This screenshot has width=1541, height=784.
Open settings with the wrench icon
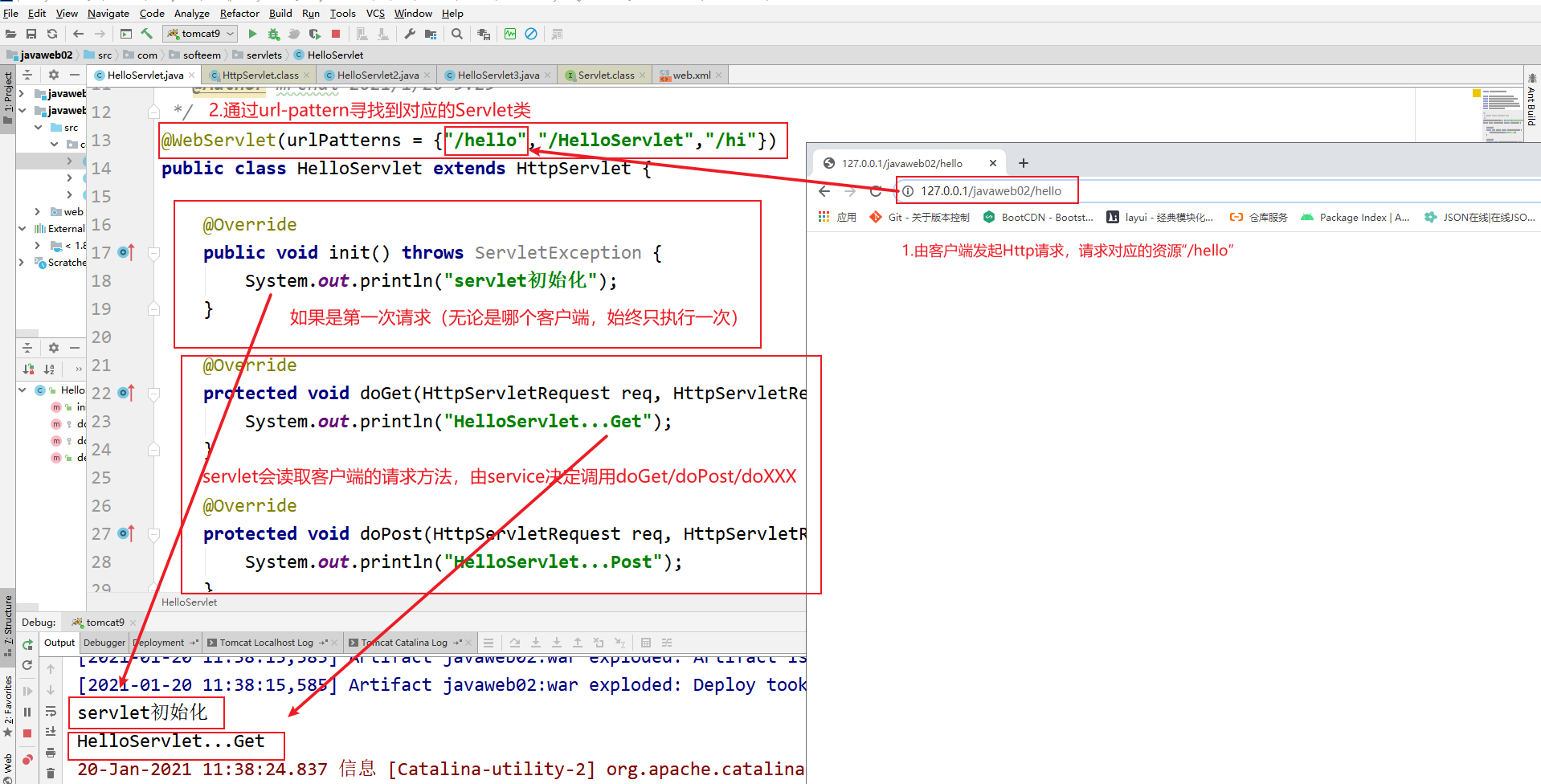(410, 34)
